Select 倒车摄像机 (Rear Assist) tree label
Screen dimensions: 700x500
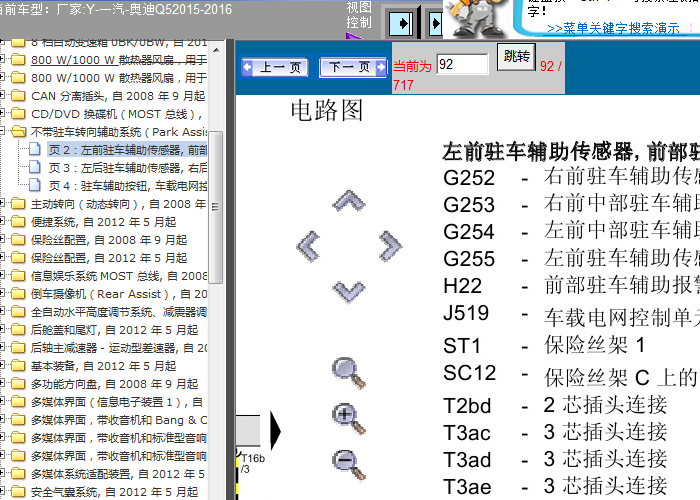(x=118, y=294)
